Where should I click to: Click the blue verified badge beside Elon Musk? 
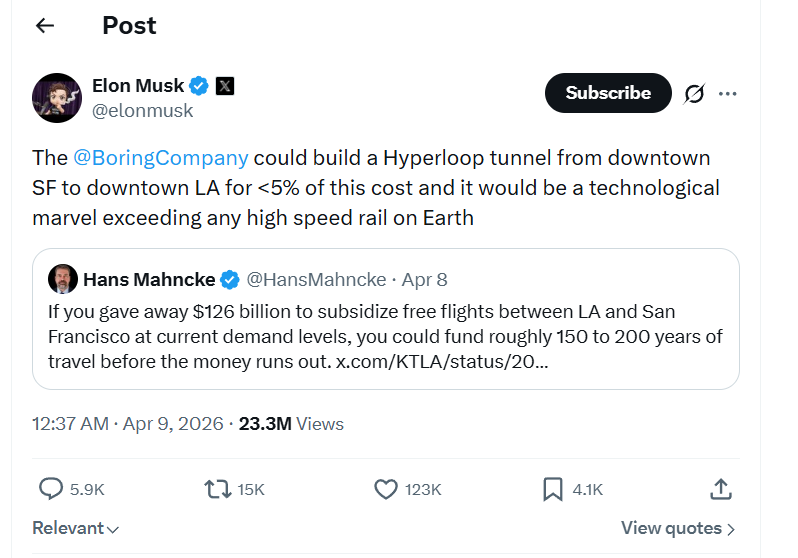click(199, 86)
